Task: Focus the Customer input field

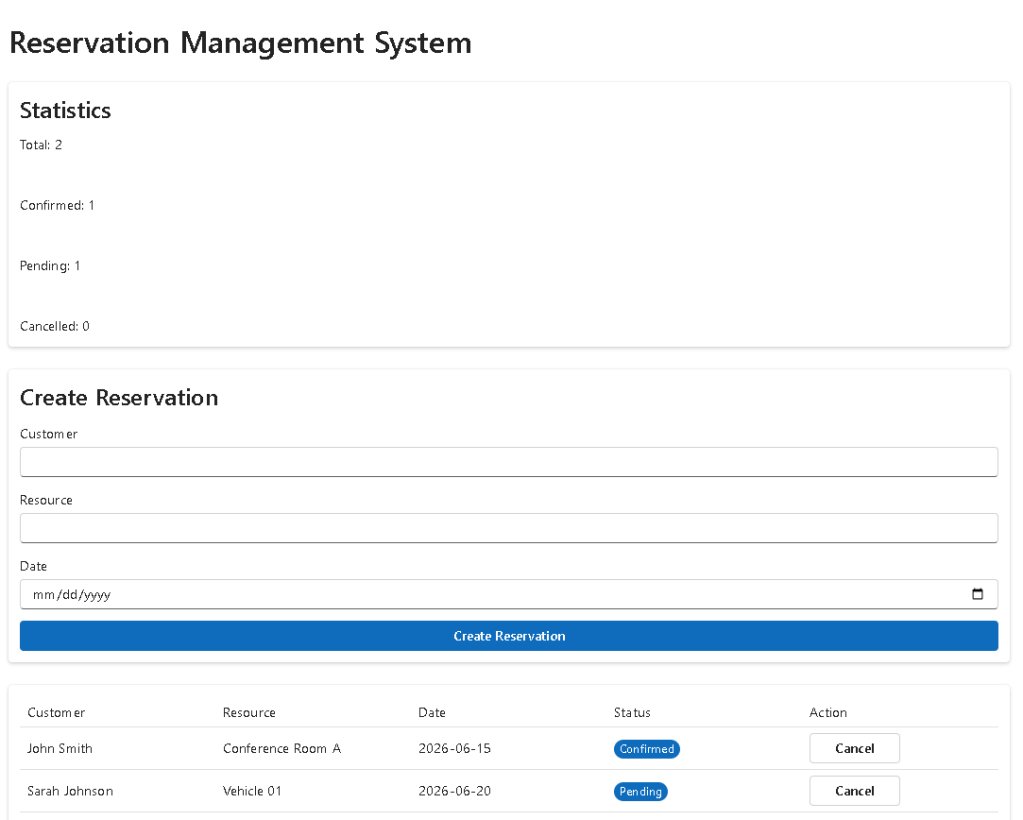Action: pos(509,462)
